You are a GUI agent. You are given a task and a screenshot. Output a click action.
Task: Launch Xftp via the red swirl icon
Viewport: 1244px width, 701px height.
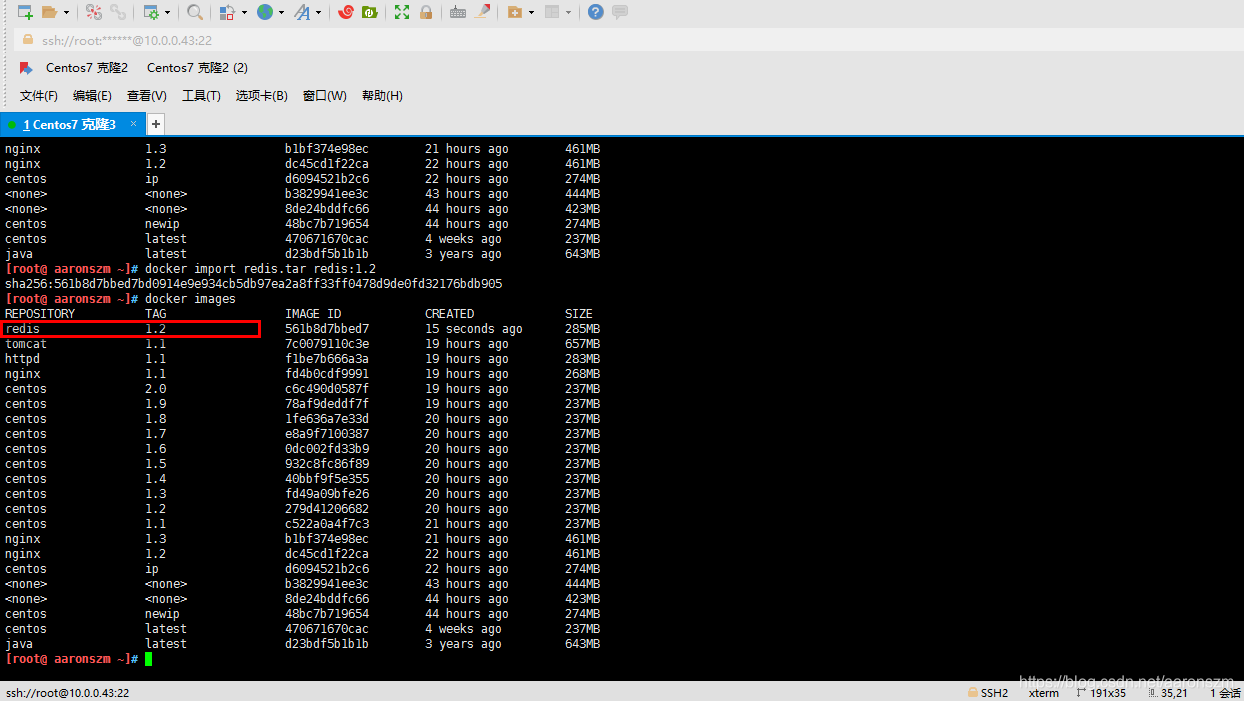[346, 12]
